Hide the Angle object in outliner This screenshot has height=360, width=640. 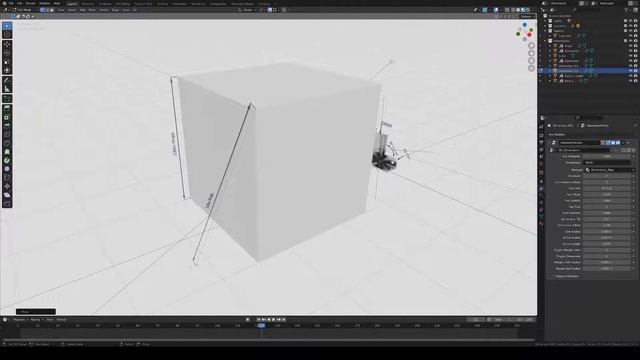point(631,46)
